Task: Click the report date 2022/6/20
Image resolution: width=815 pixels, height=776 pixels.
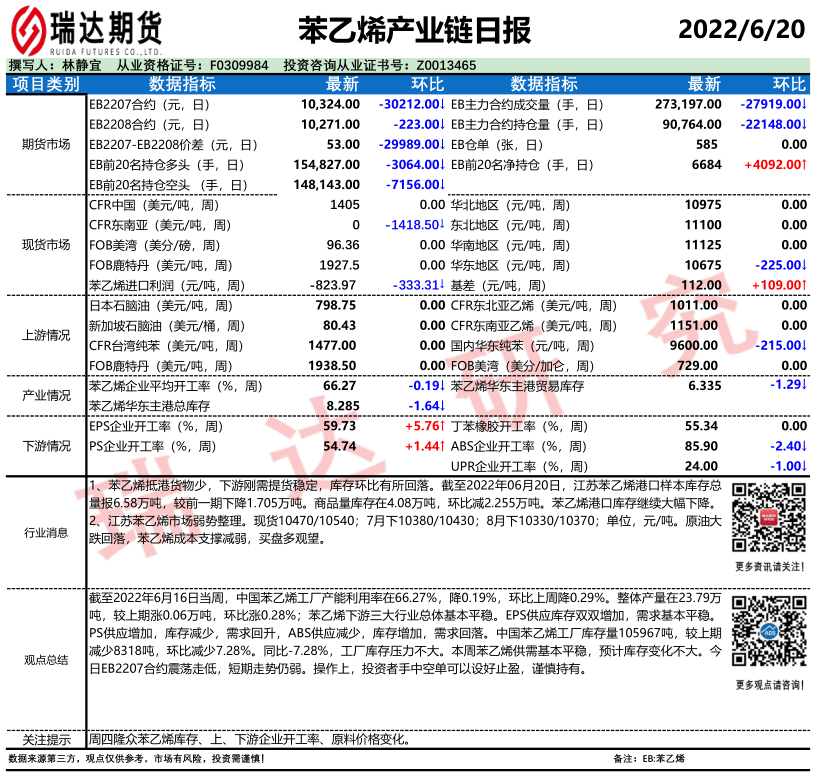Action: click(740, 30)
